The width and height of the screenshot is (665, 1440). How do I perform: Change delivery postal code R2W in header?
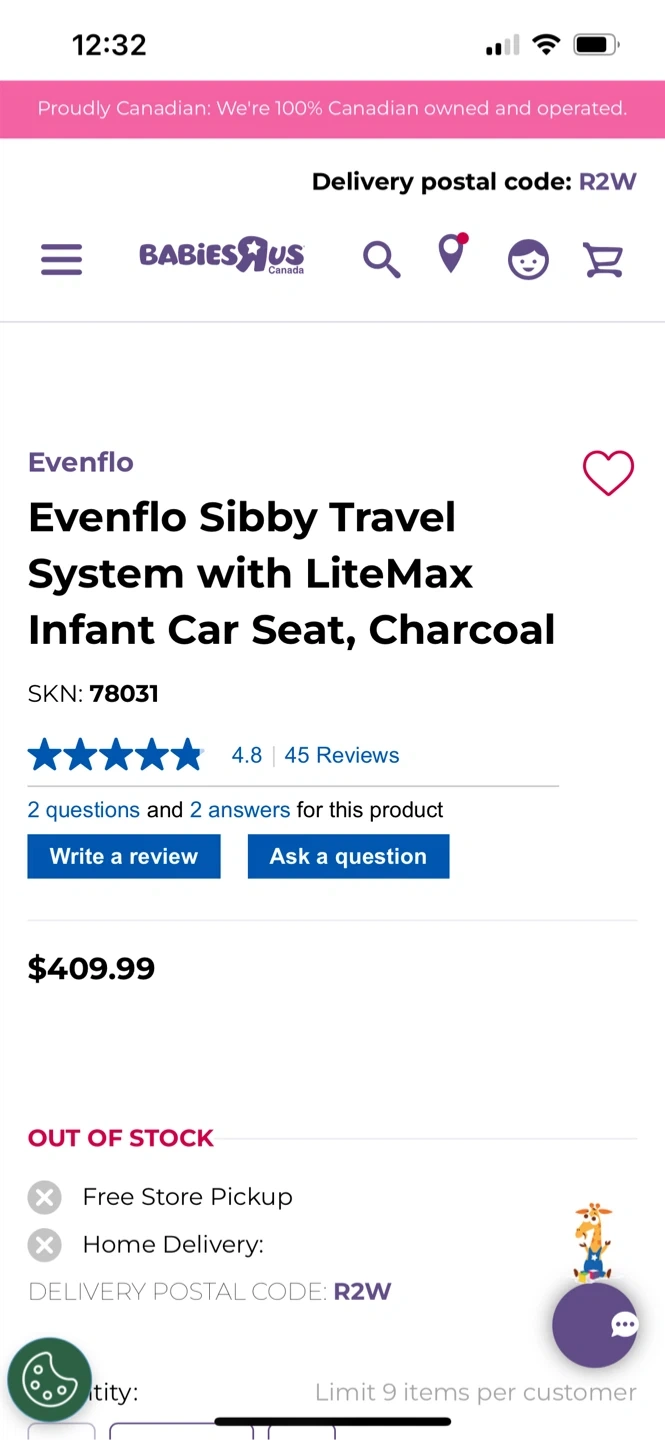point(607,182)
